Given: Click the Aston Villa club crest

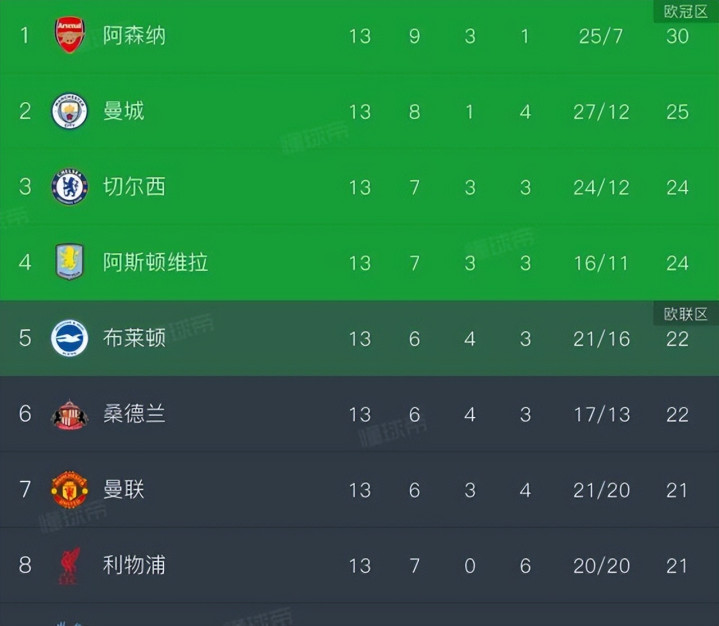Looking at the screenshot, I should click(70, 262).
